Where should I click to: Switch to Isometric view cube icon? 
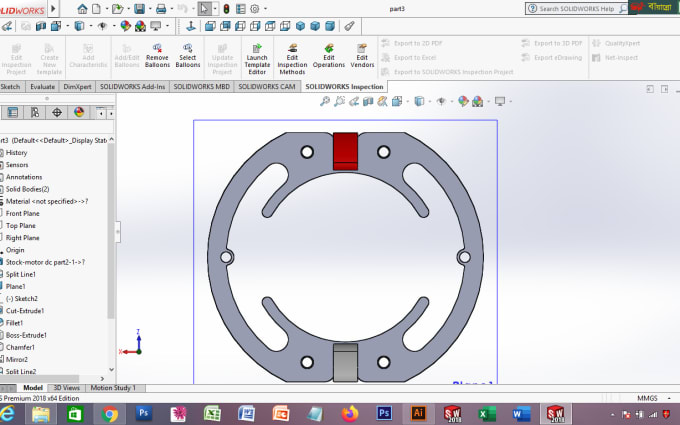point(300,26)
